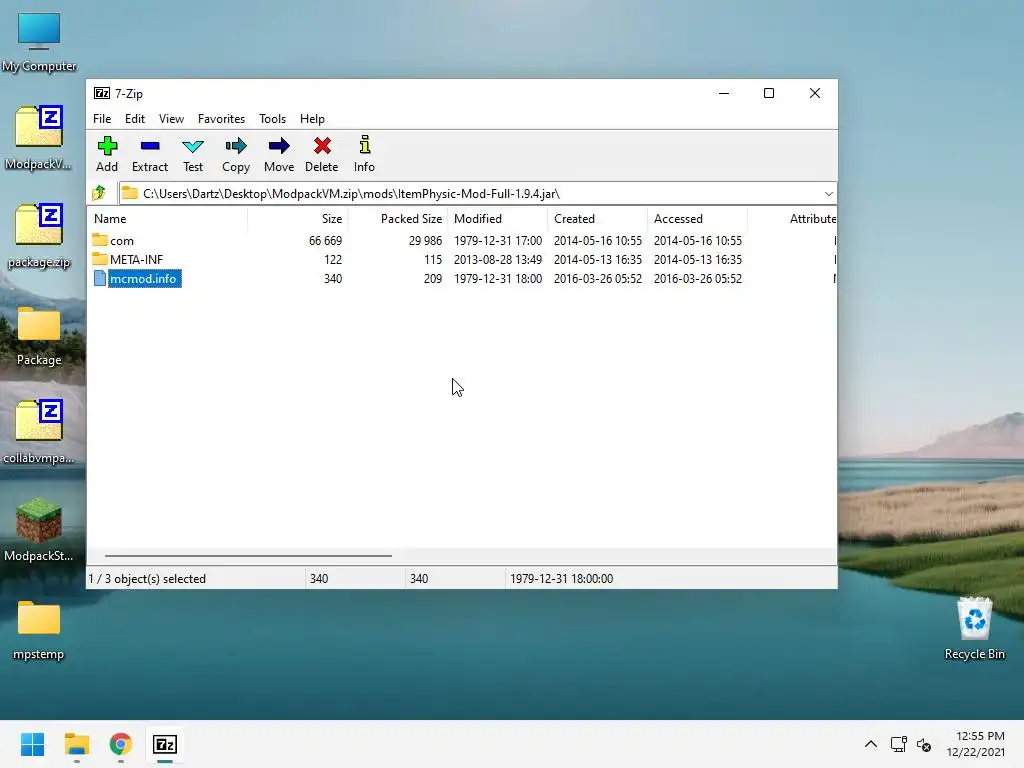The width and height of the screenshot is (1024, 768).
Task: Click the Copy toolbar icon
Action: point(236,154)
